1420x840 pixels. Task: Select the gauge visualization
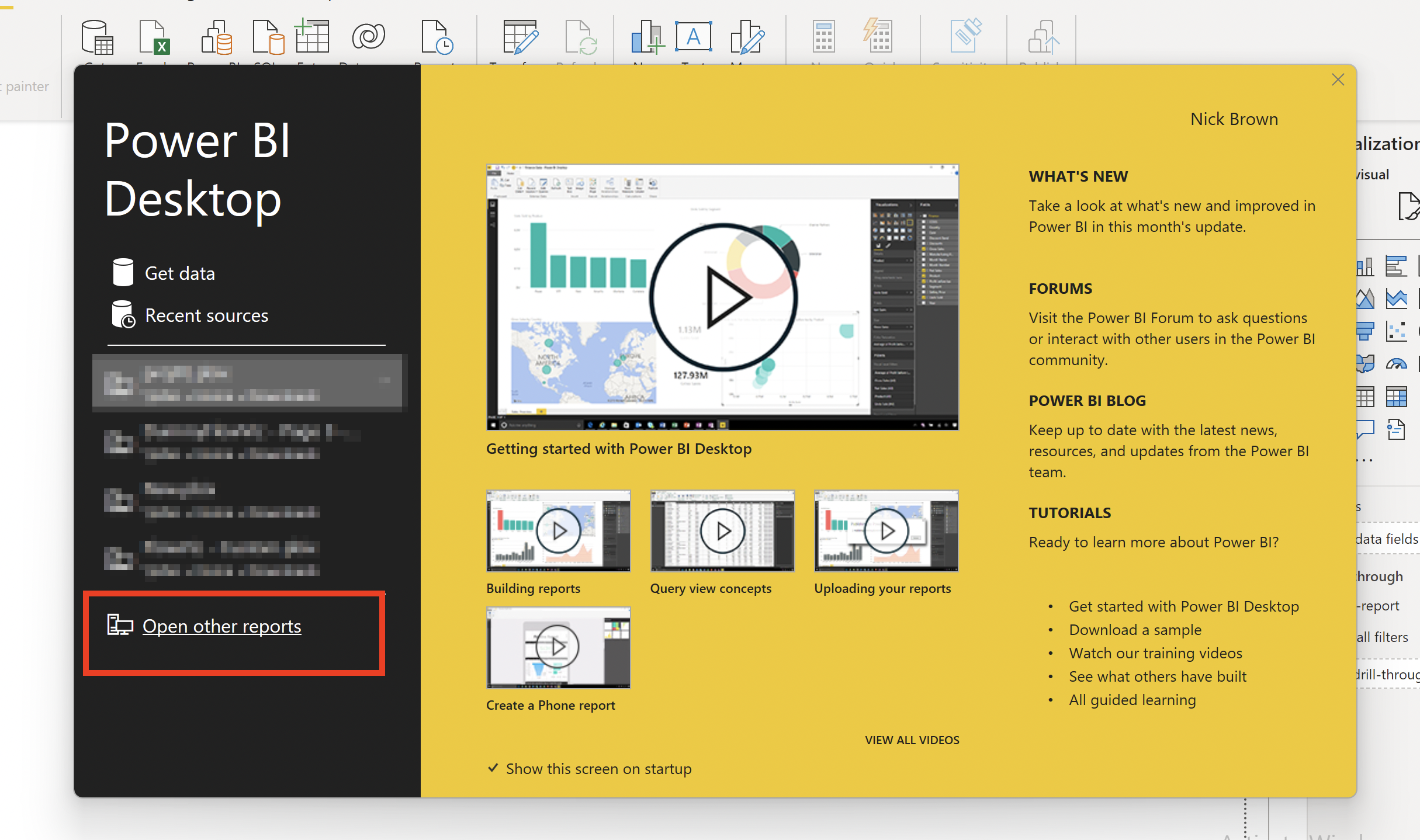pos(1397,363)
